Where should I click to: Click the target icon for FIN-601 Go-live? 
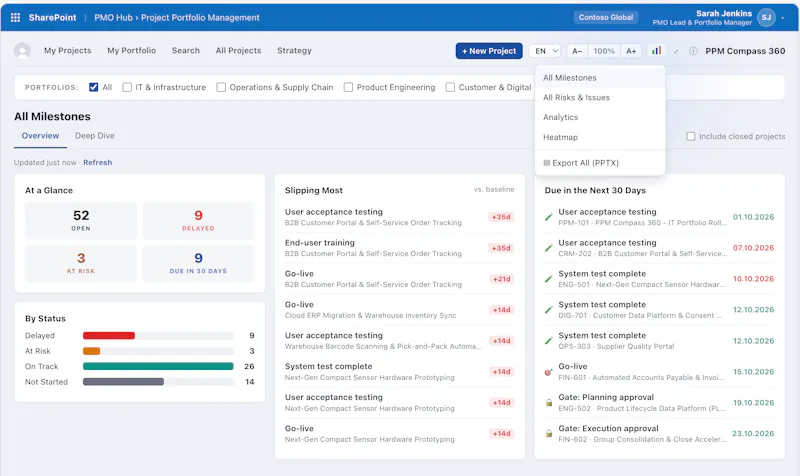(x=548, y=372)
